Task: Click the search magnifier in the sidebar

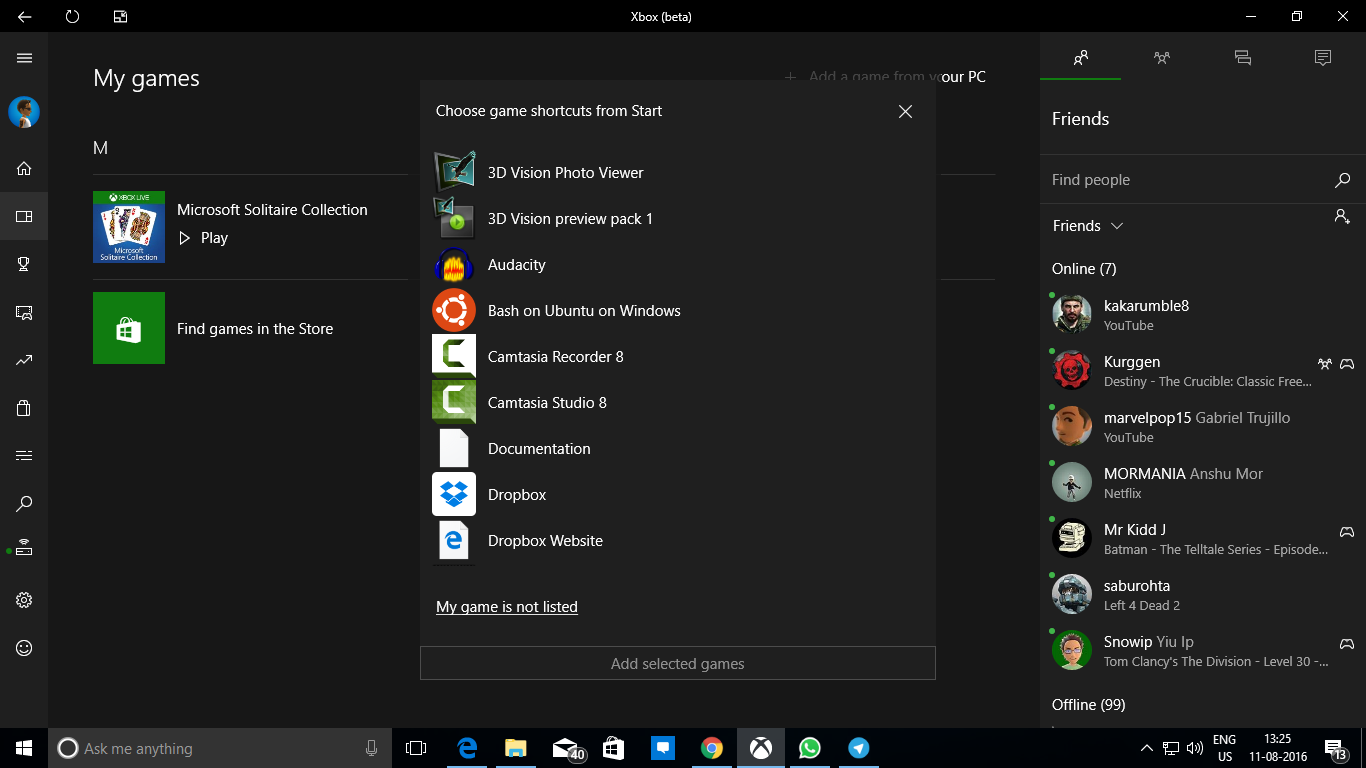Action: (24, 504)
